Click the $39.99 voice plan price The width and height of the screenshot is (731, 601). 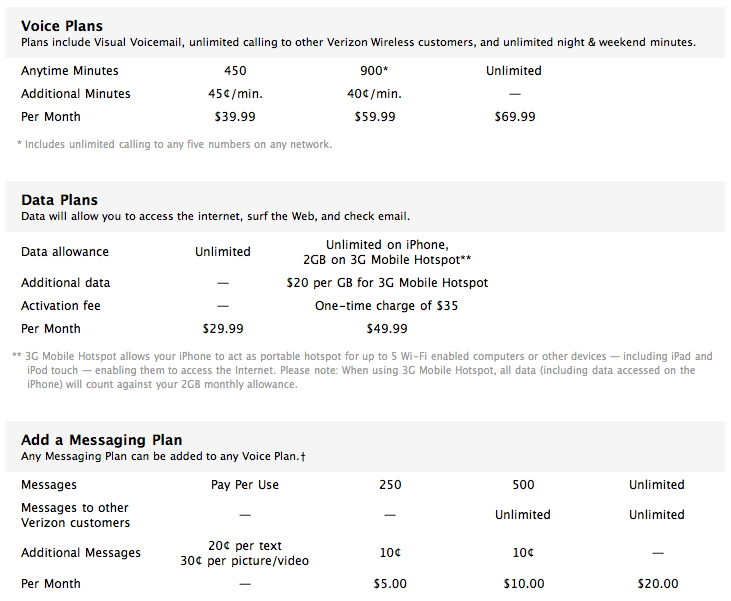[235, 117]
